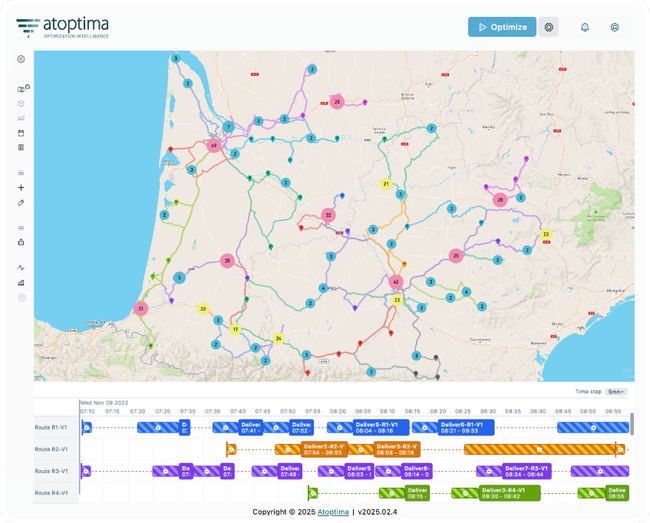650x523 pixels.
Task: Open notifications bell icon
Action: 585,27
